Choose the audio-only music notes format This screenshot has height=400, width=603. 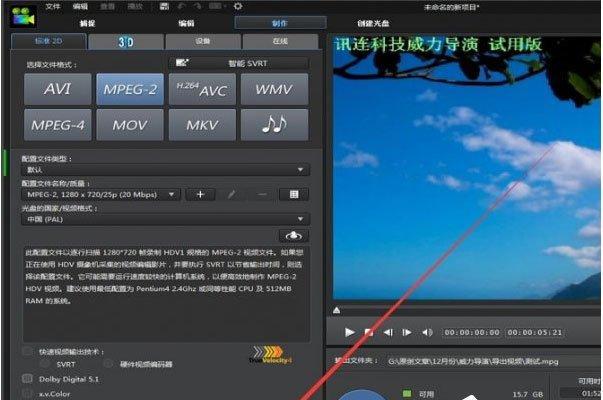coord(275,125)
